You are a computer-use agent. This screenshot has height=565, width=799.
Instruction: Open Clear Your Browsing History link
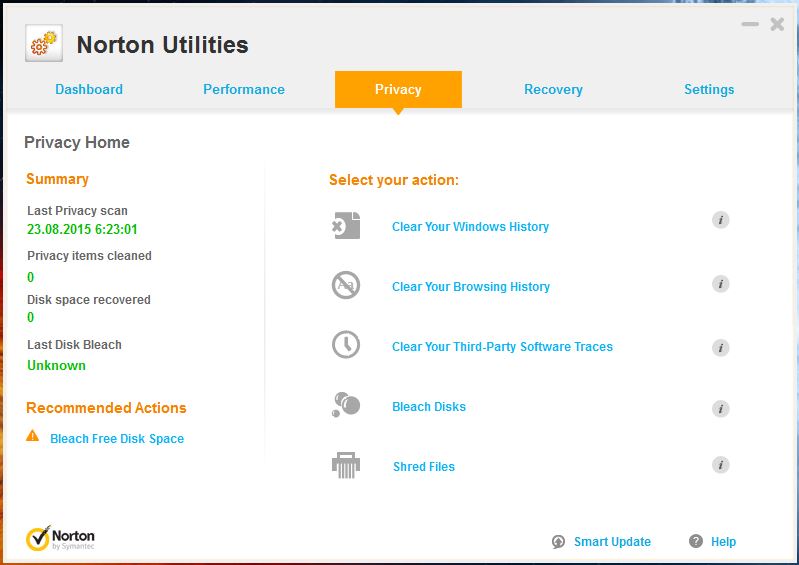471,286
